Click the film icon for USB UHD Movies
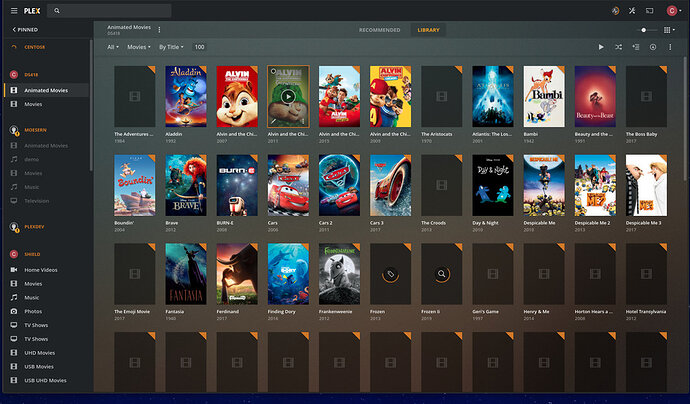The height and width of the screenshot is (404, 690). tap(14, 380)
